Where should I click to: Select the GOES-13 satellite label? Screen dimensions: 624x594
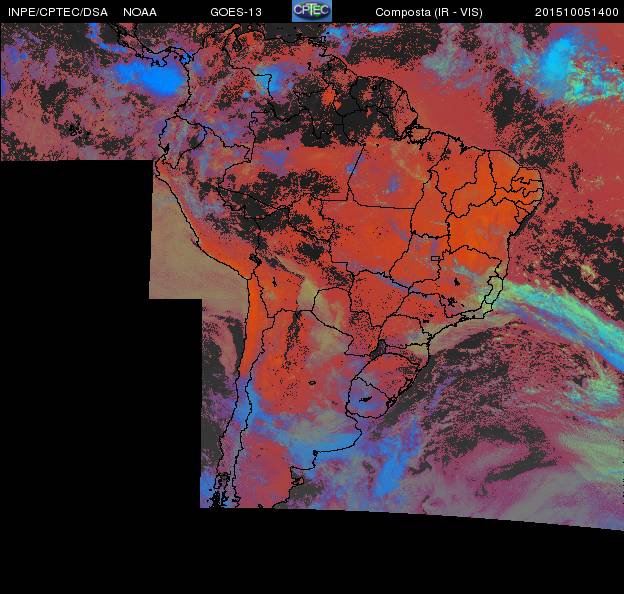click(x=236, y=12)
